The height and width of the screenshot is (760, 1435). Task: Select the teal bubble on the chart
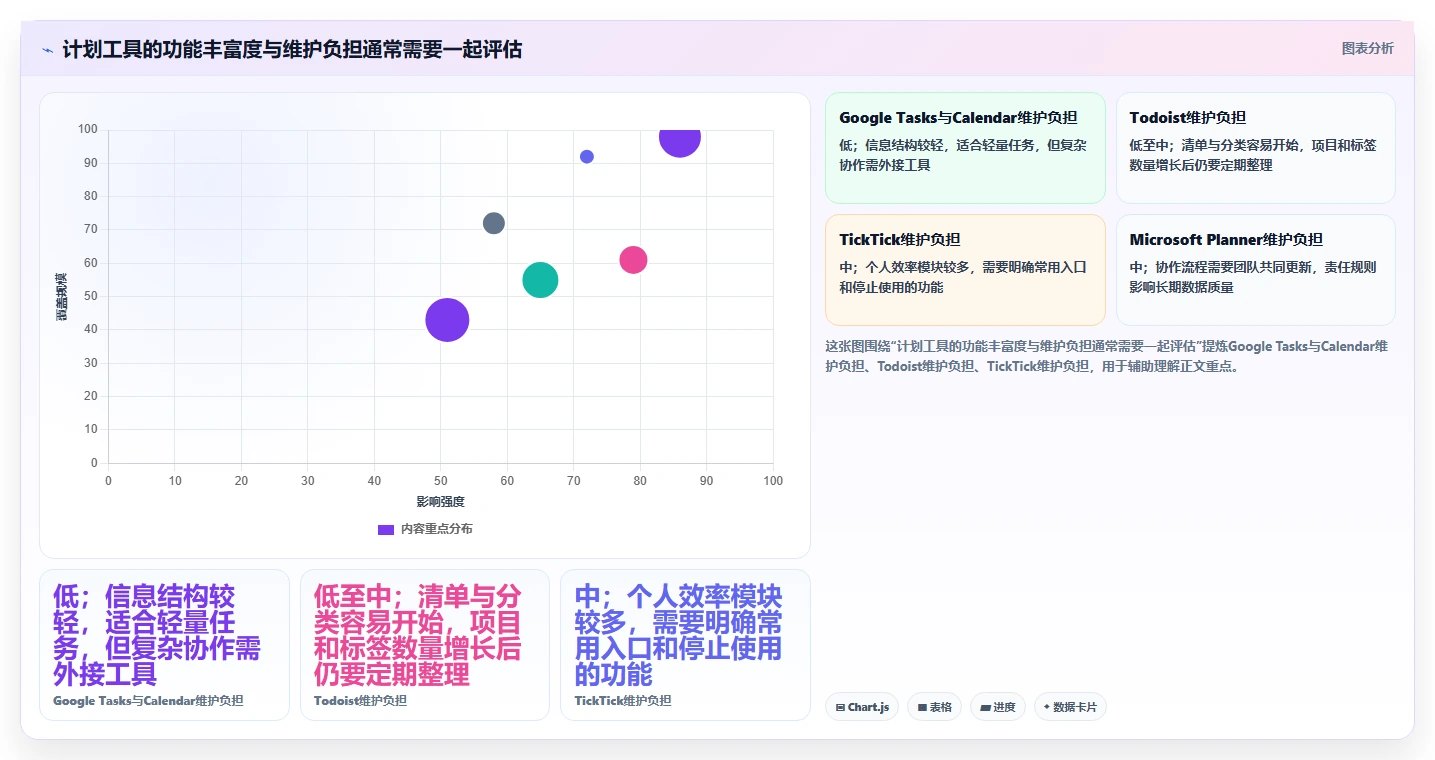click(540, 280)
